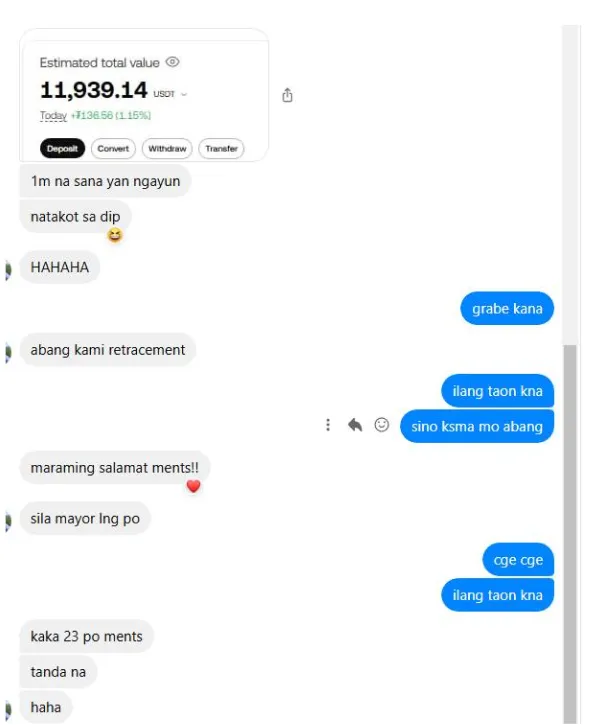Click the Convert button in the wallet image
The width and height of the screenshot is (596, 725).
coord(113,148)
